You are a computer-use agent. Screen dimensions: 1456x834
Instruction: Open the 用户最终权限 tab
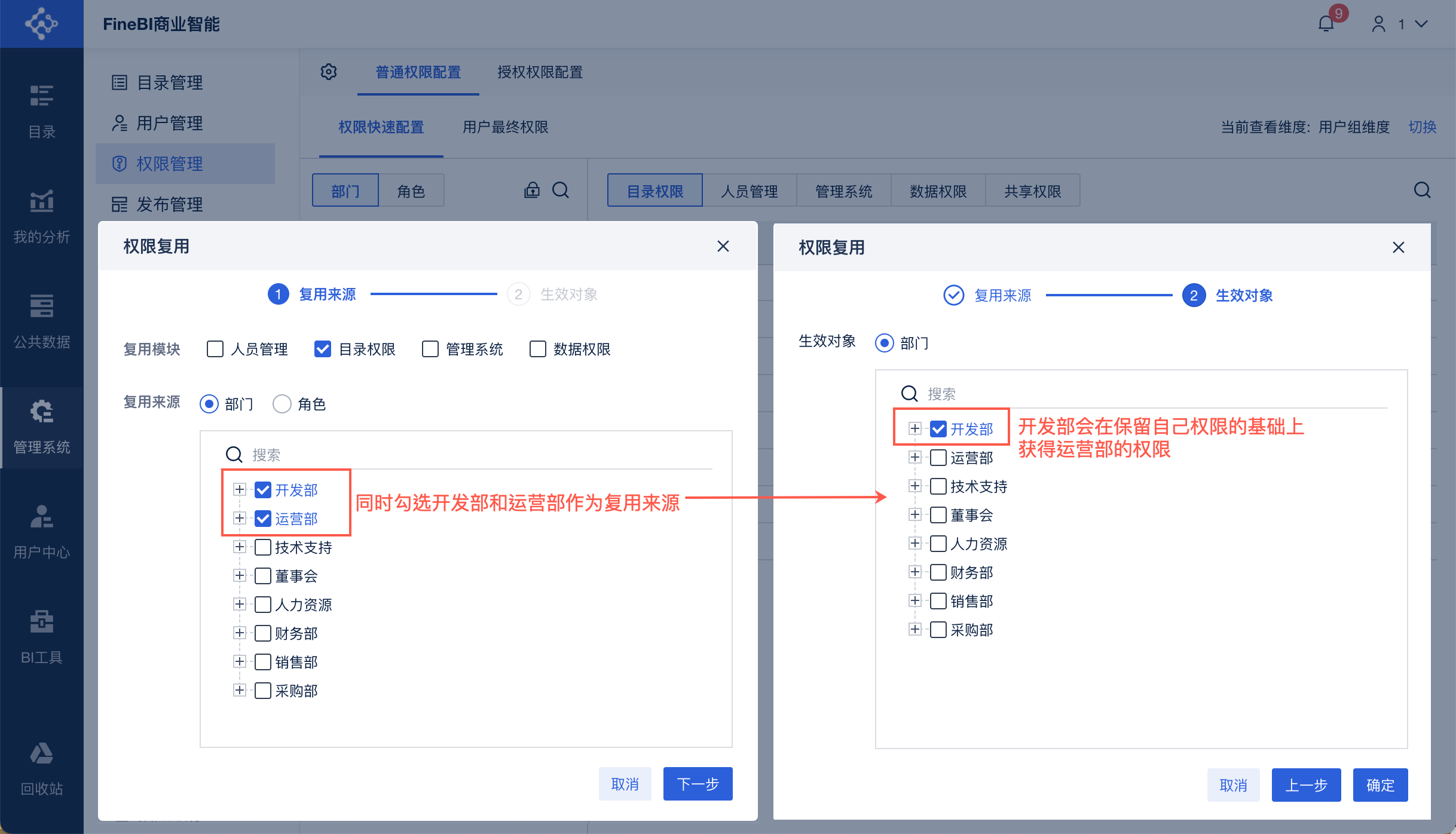[505, 127]
